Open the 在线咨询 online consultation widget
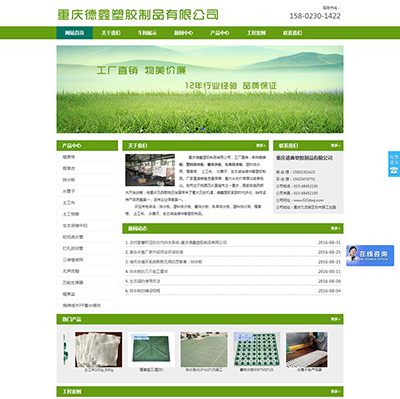The width and height of the screenshot is (400, 399). (370, 255)
